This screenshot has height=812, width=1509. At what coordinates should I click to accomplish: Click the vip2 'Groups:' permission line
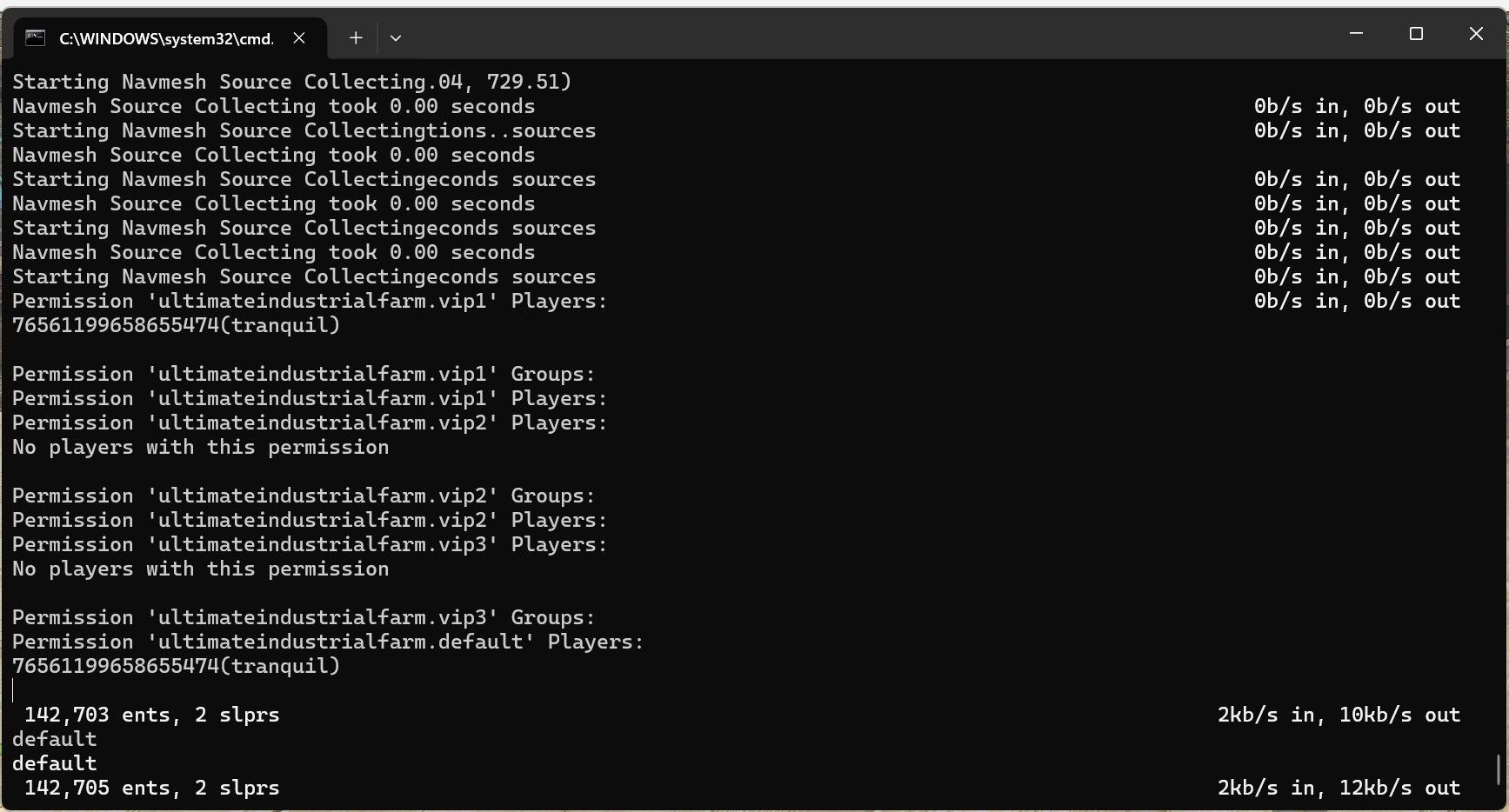pos(304,496)
